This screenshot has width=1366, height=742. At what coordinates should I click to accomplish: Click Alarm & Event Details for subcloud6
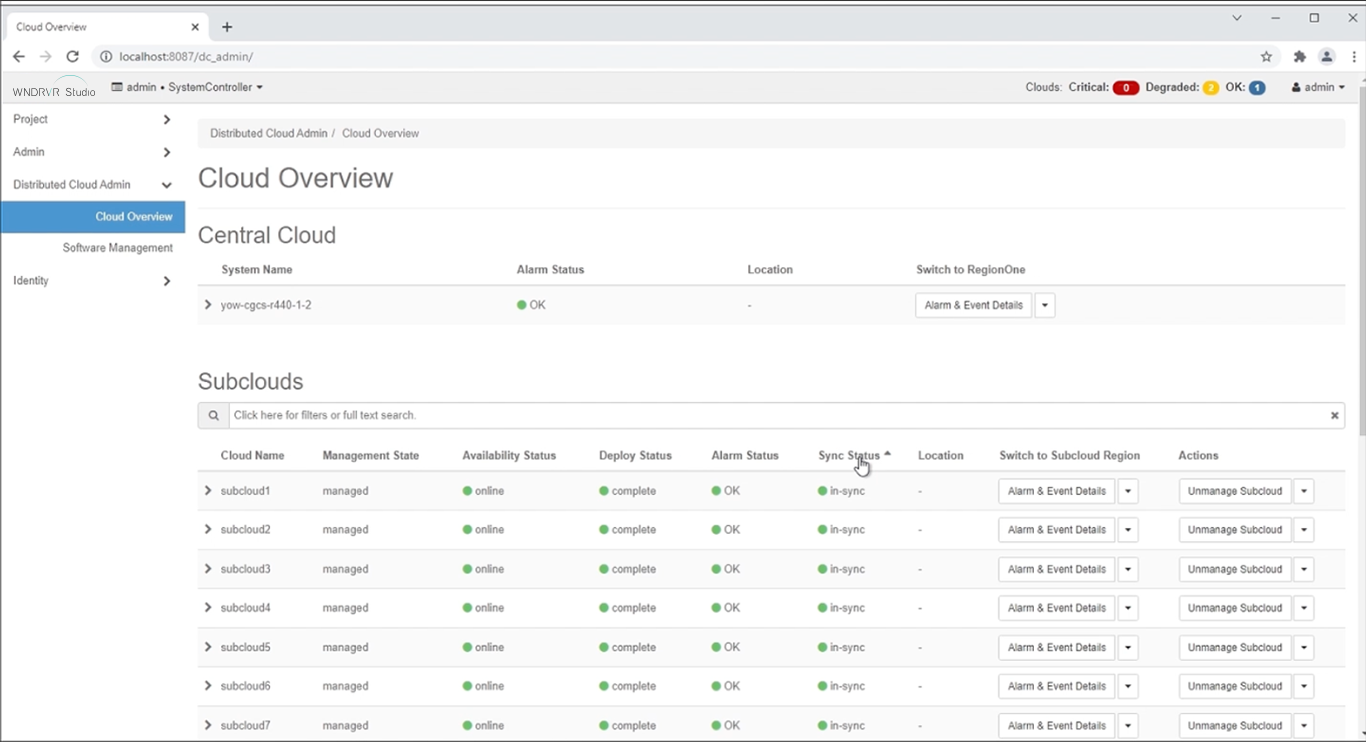[1057, 686]
